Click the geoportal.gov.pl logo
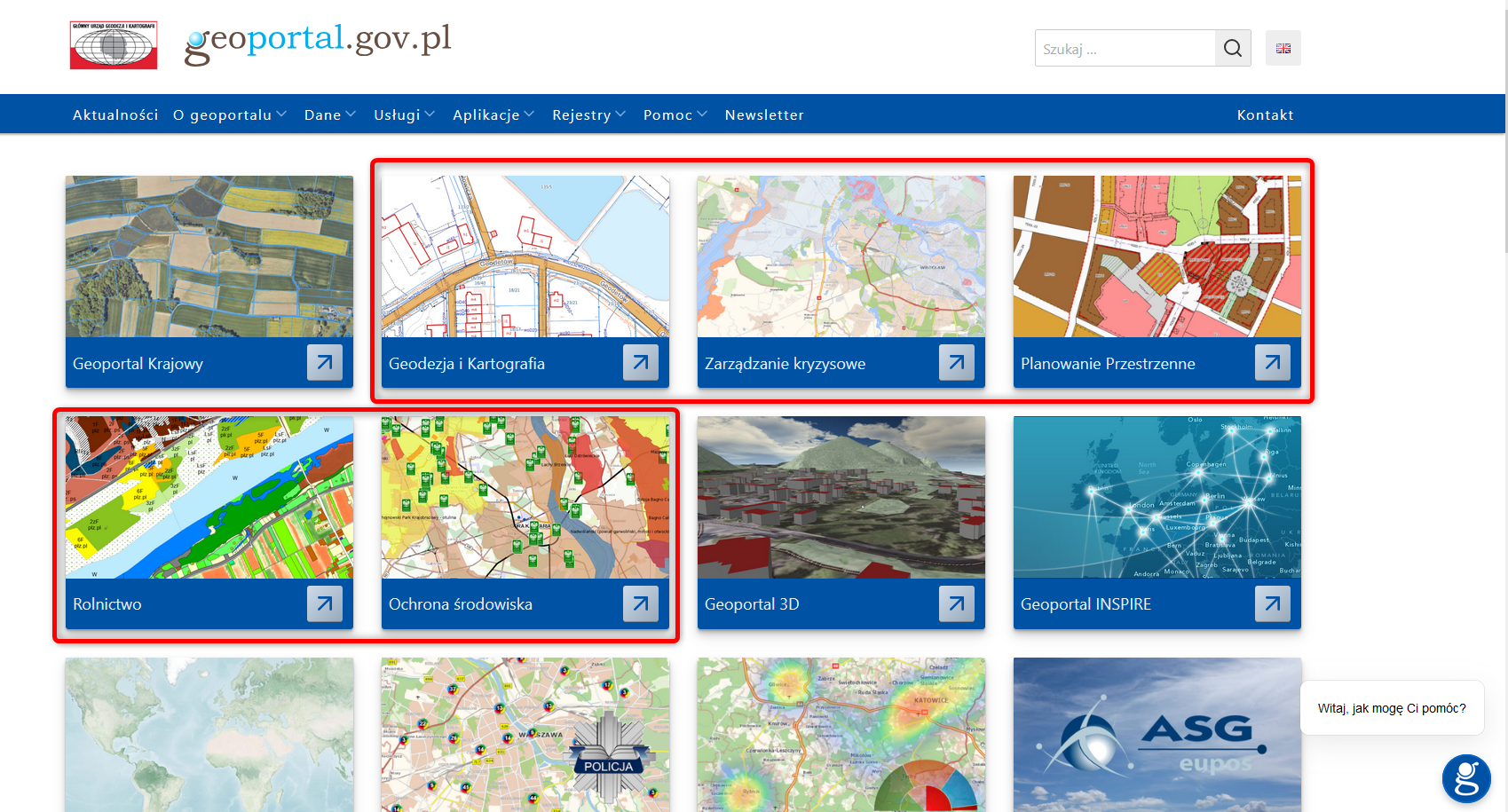 [x=318, y=42]
